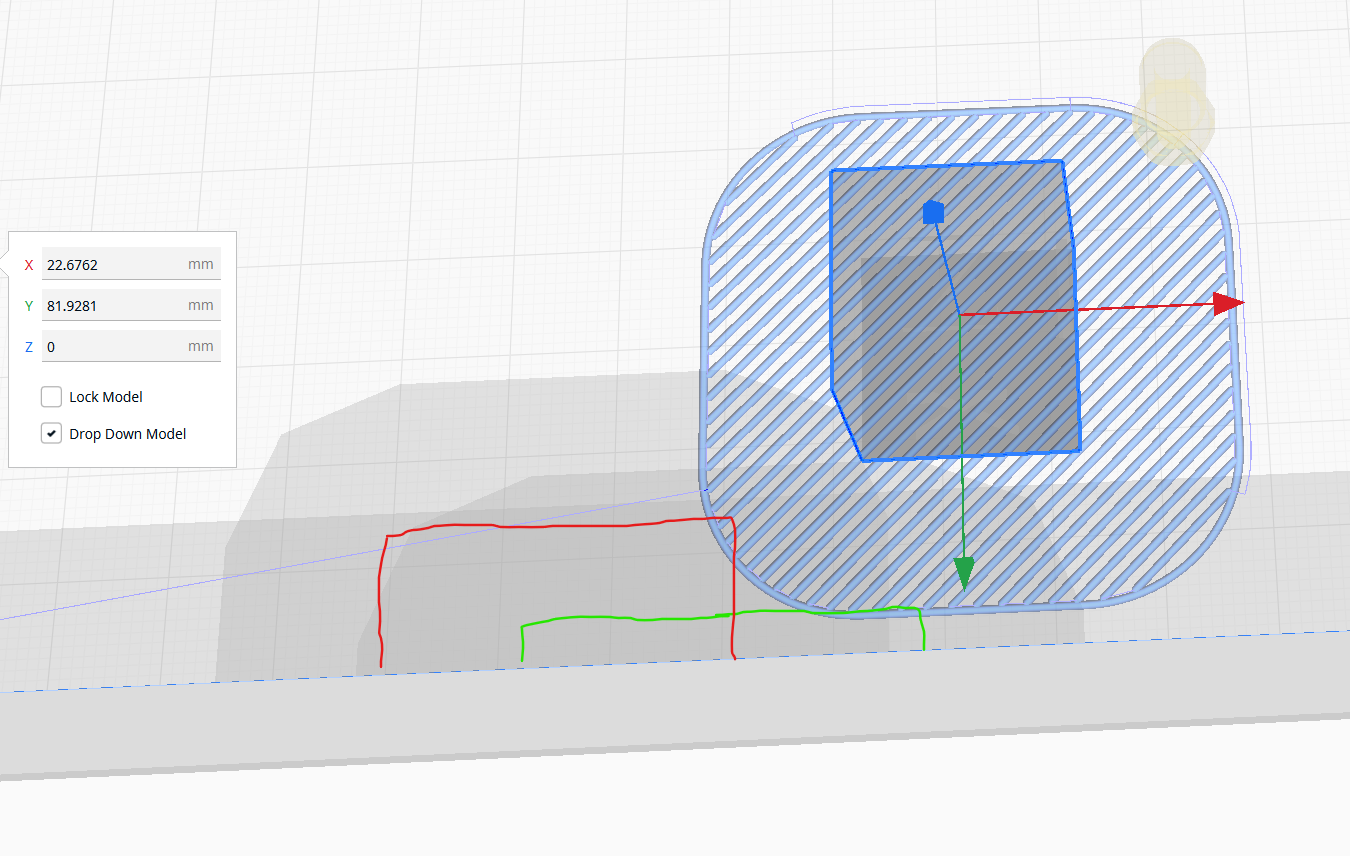Screen dimensions: 1350x856
Task: Select the X coordinate input field
Action: click(x=130, y=264)
